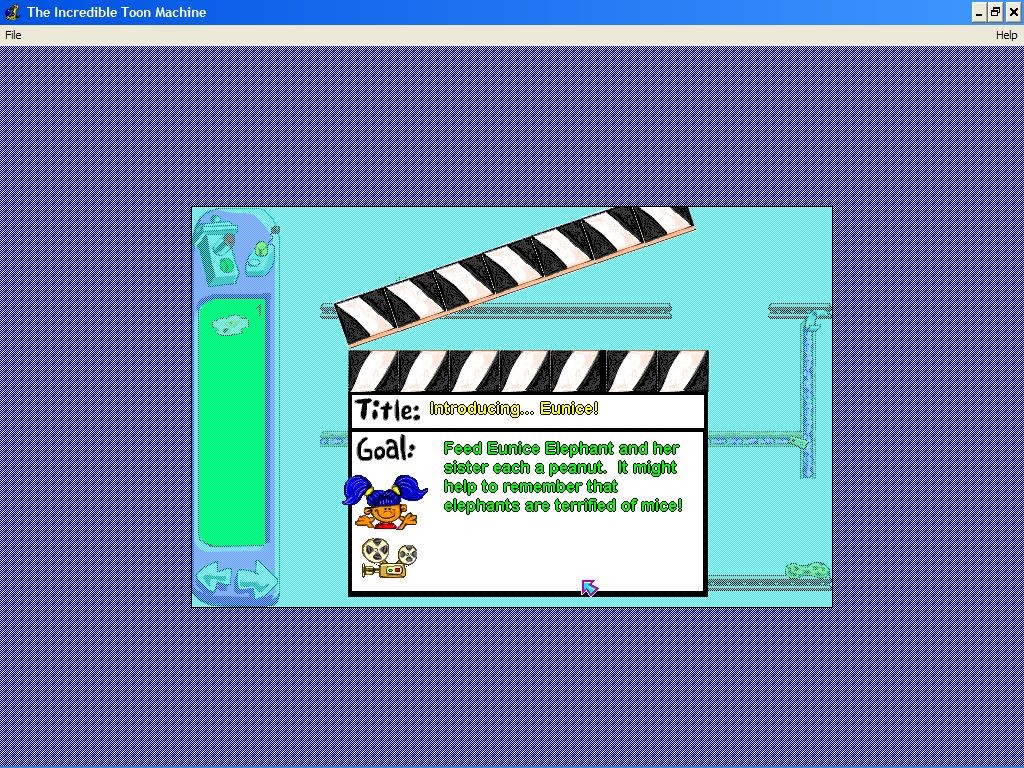Select the part in the green parts bin
The image size is (1024, 768).
pos(230,325)
